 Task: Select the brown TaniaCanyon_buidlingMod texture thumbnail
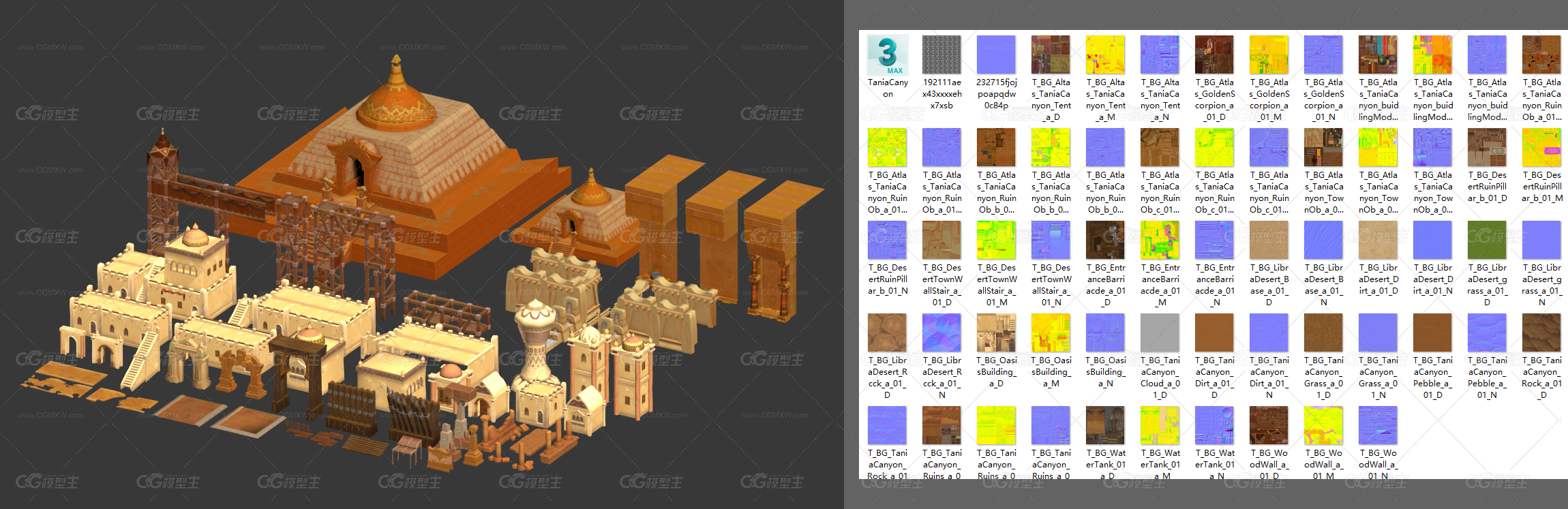(x=1378, y=55)
